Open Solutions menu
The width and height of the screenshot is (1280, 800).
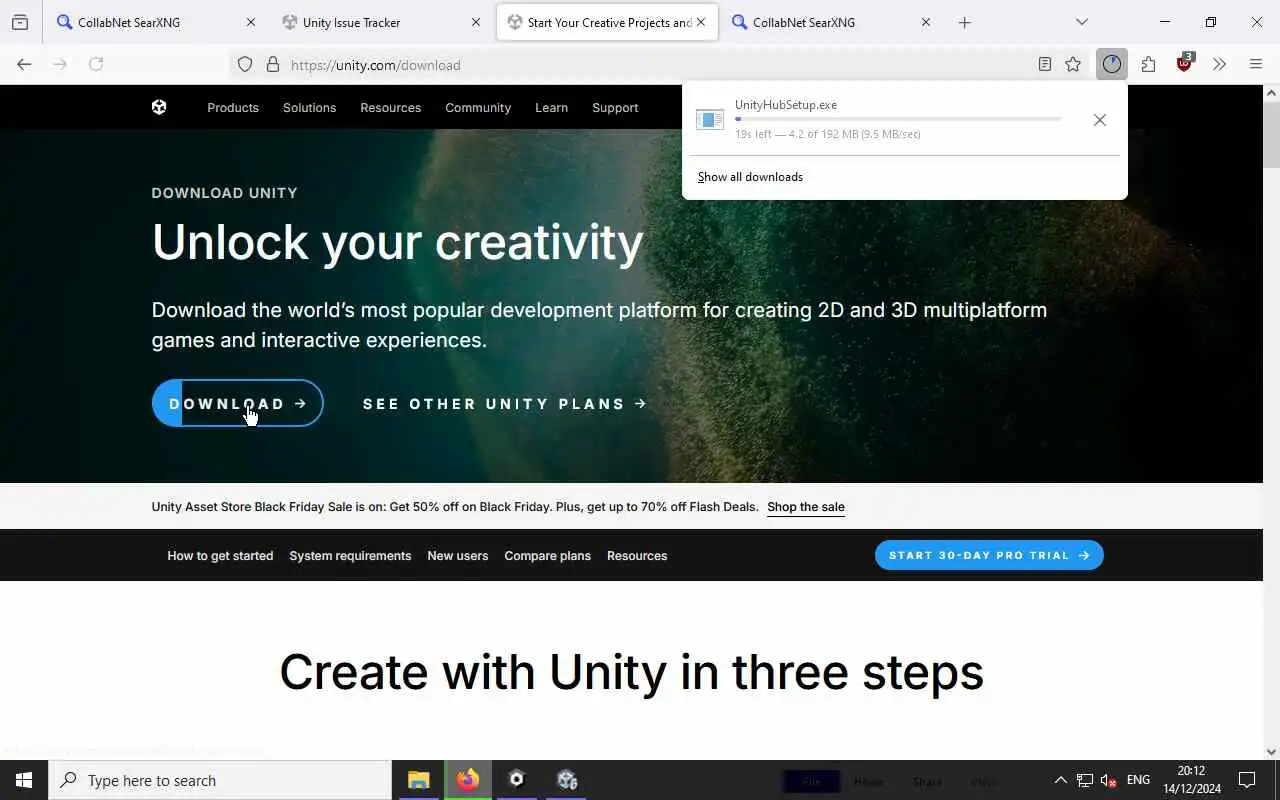[309, 107]
